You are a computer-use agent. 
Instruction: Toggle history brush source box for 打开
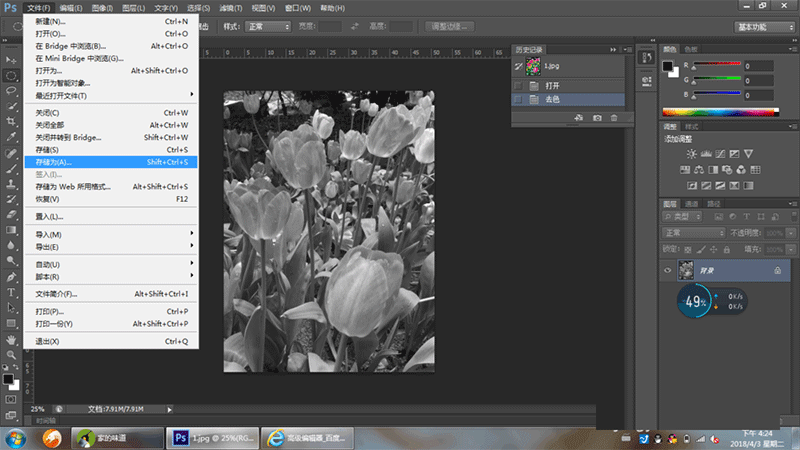(x=518, y=85)
